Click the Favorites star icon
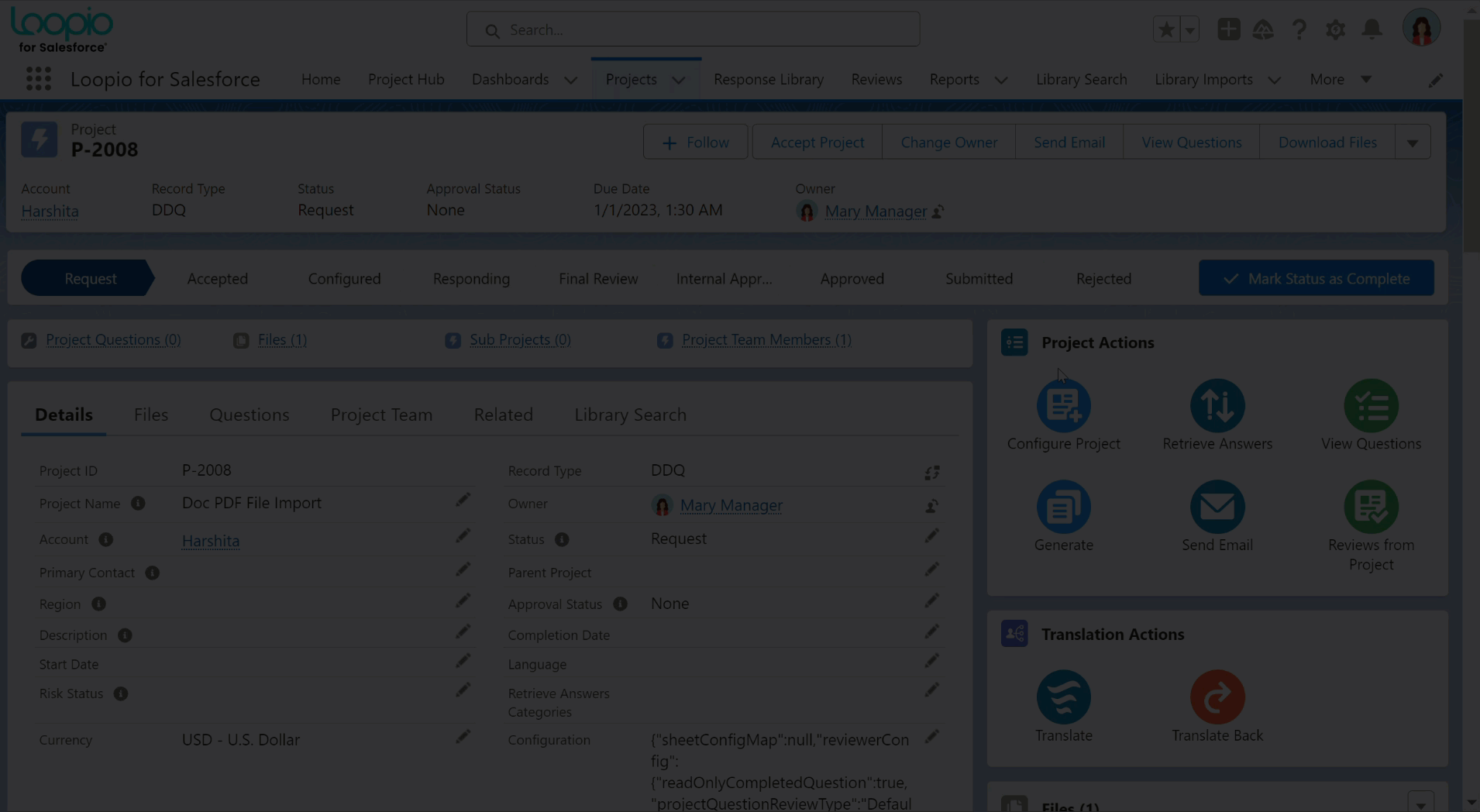 click(1165, 29)
